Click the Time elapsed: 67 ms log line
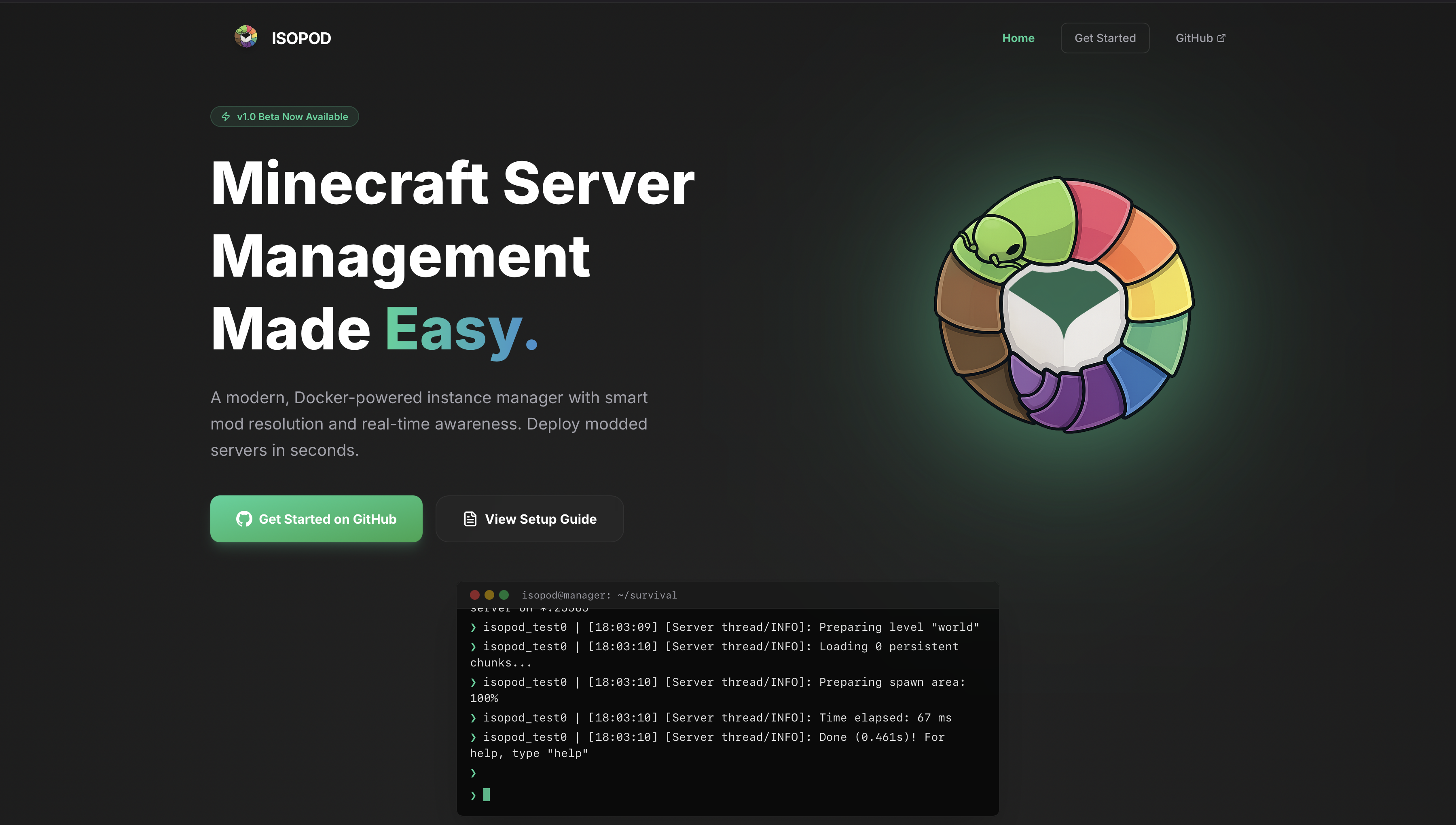This screenshot has height=825, width=1456. pos(711,718)
